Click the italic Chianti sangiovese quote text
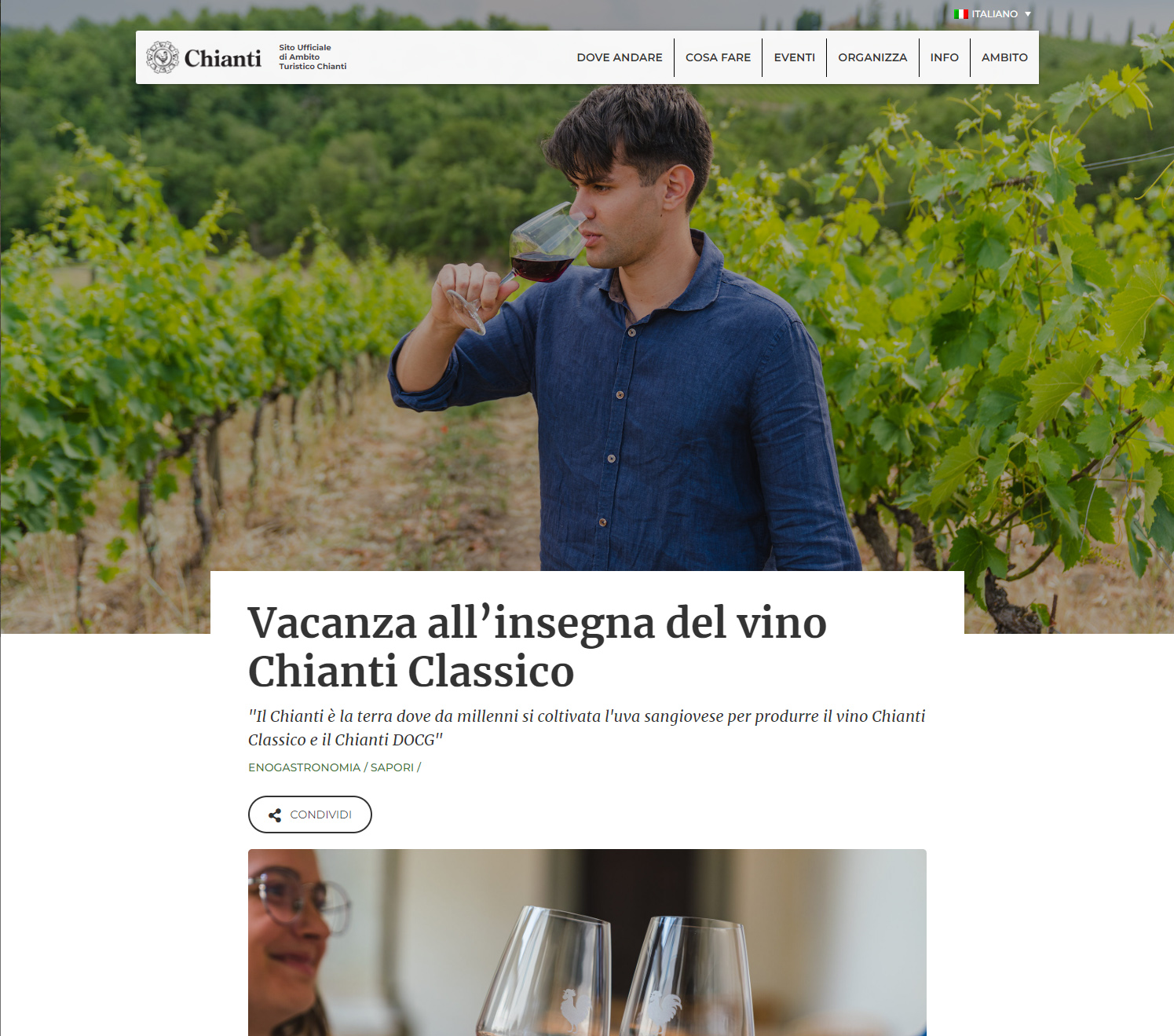This screenshot has width=1174, height=1036. click(587, 728)
